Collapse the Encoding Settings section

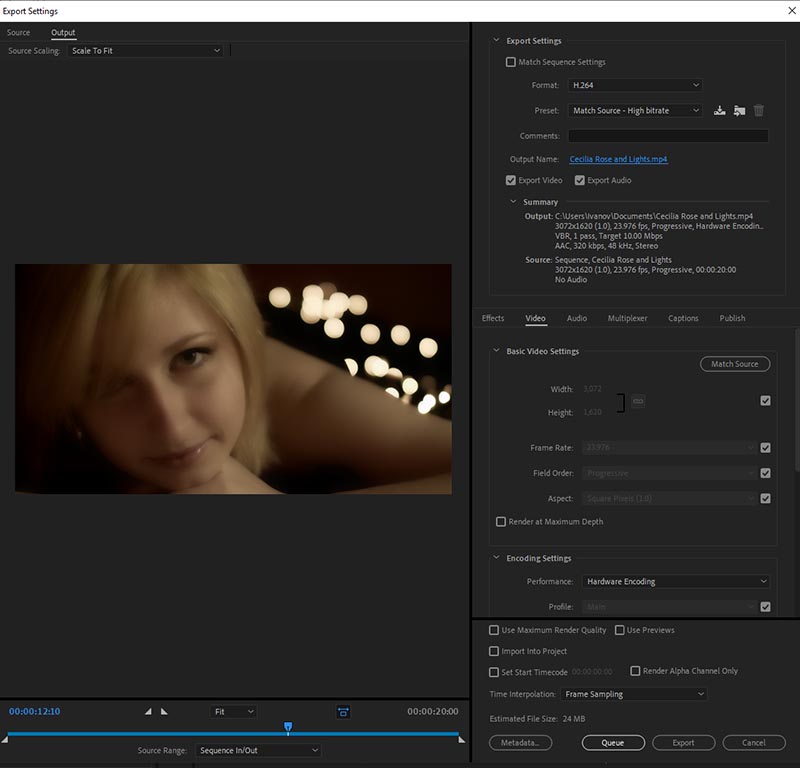tap(496, 558)
